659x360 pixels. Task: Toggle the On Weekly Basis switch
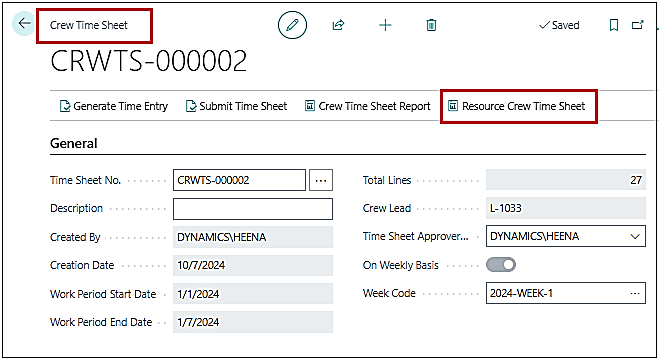(x=501, y=265)
